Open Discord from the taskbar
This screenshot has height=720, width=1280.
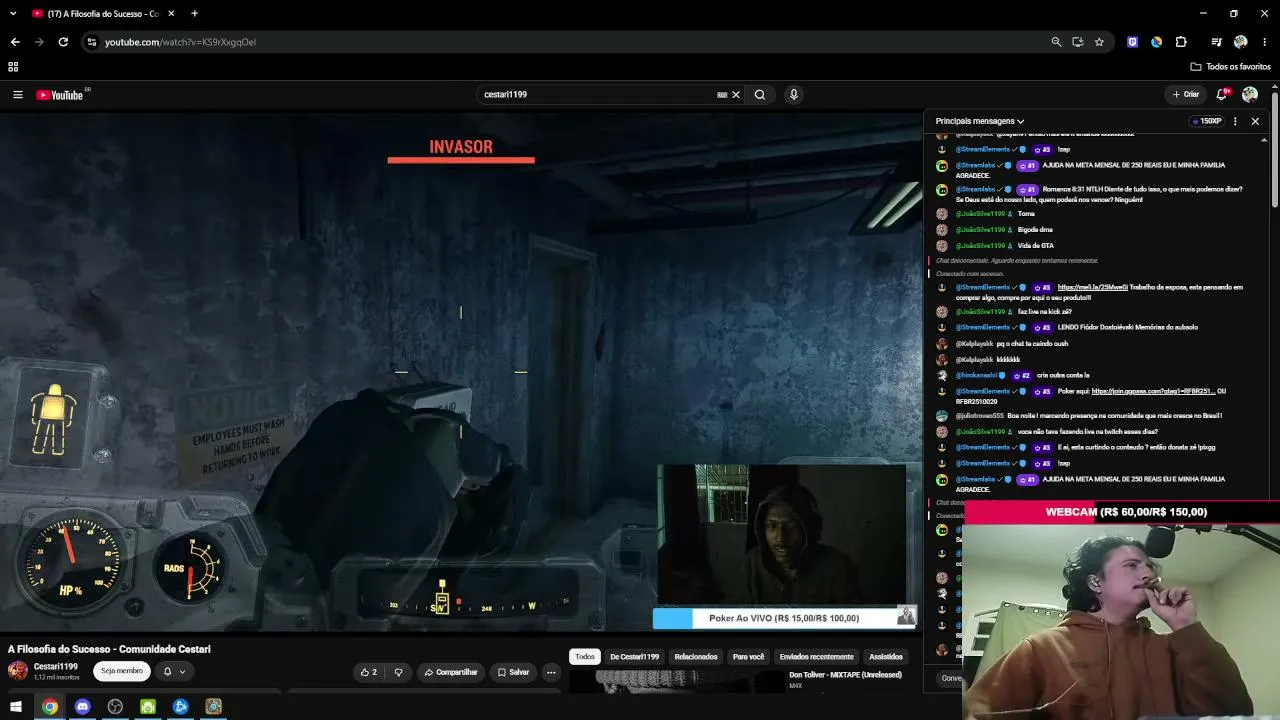click(82, 707)
